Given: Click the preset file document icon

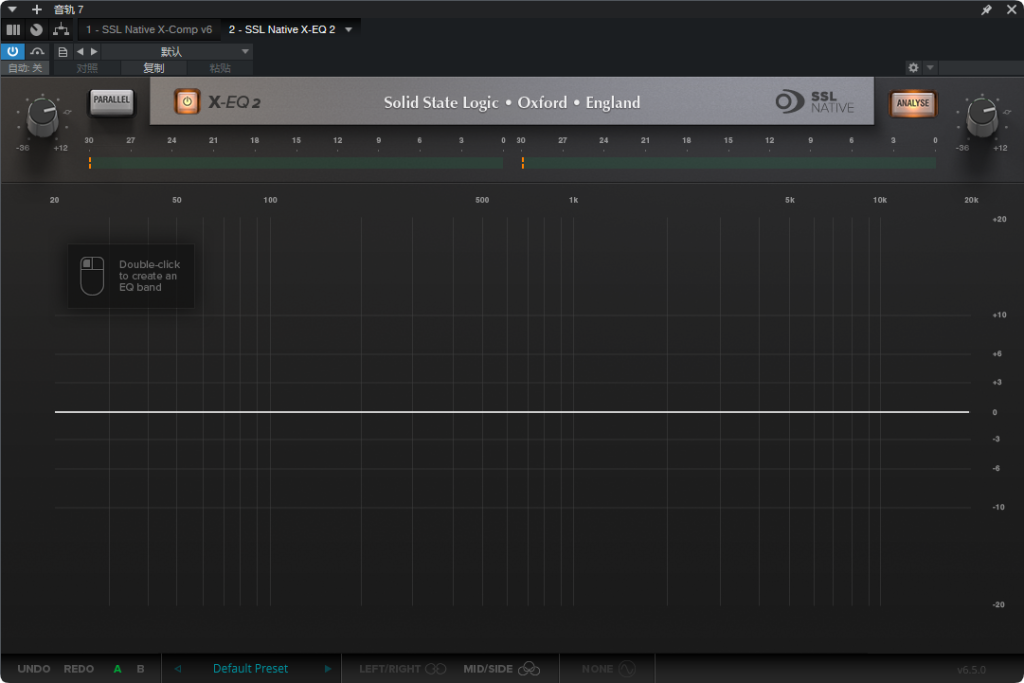Looking at the screenshot, I should (63, 51).
